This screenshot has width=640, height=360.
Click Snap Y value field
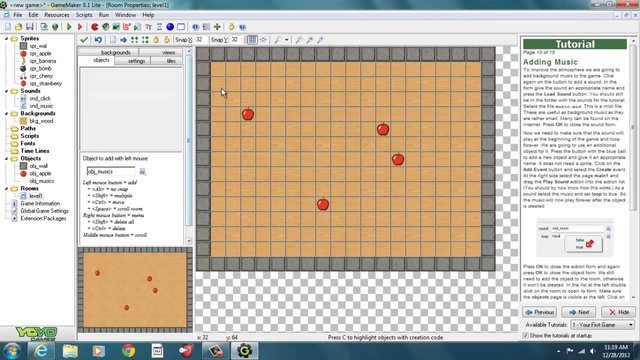pyautogui.click(x=236, y=40)
